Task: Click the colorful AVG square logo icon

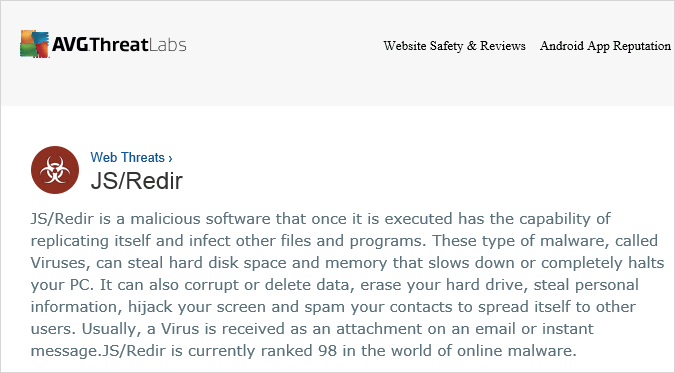Action: 34,44
